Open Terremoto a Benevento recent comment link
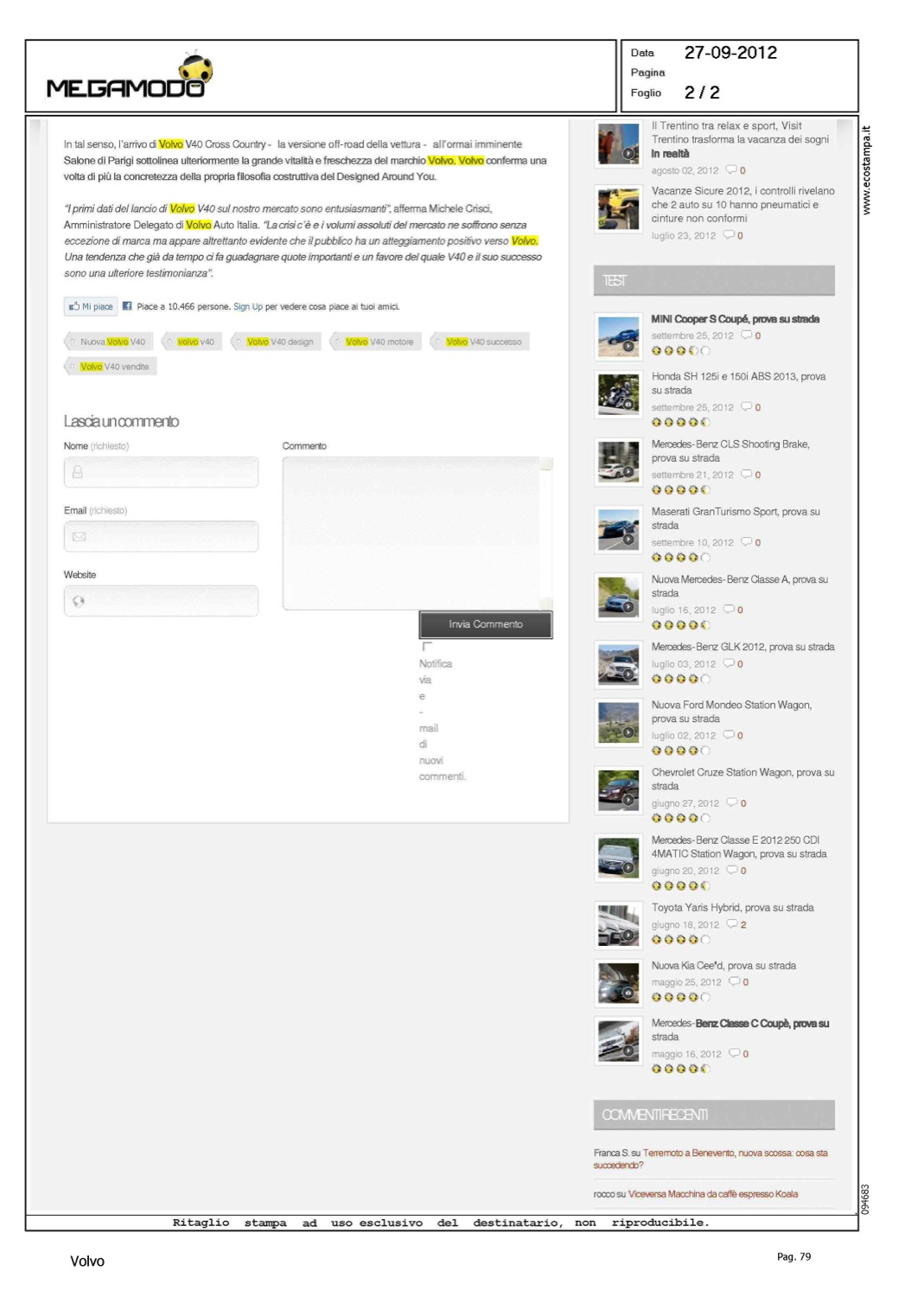The width and height of the screenshot is (924, 1297). click(735, 1153)
